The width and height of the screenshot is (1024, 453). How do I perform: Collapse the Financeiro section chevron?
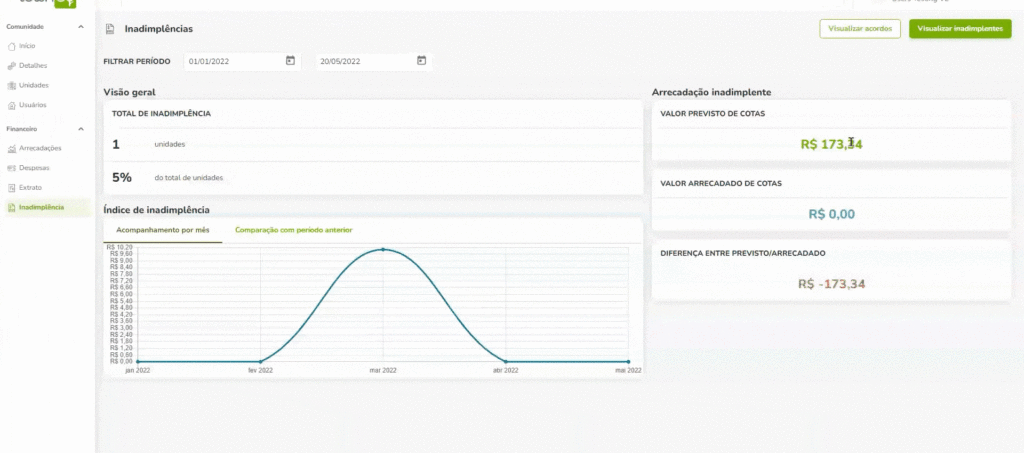[x=80, y=129]
